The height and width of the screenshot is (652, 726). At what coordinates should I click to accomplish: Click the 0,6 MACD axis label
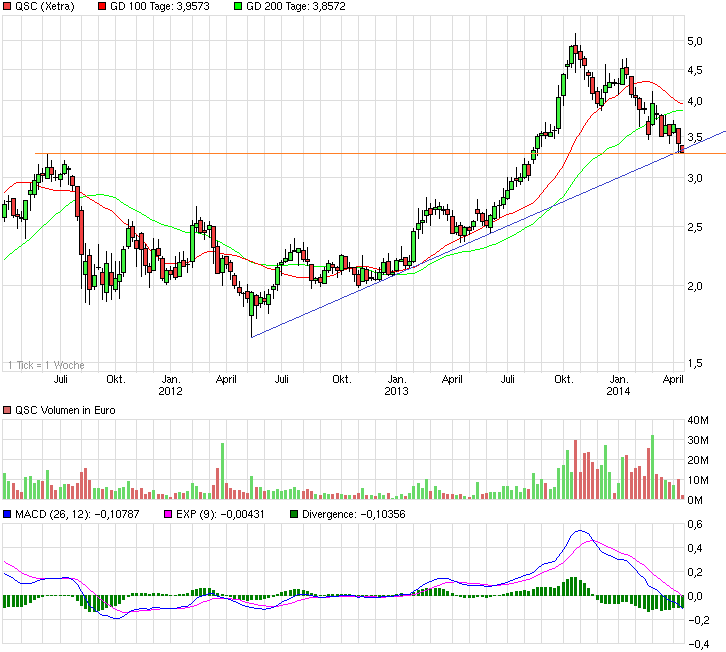point(695,525)
